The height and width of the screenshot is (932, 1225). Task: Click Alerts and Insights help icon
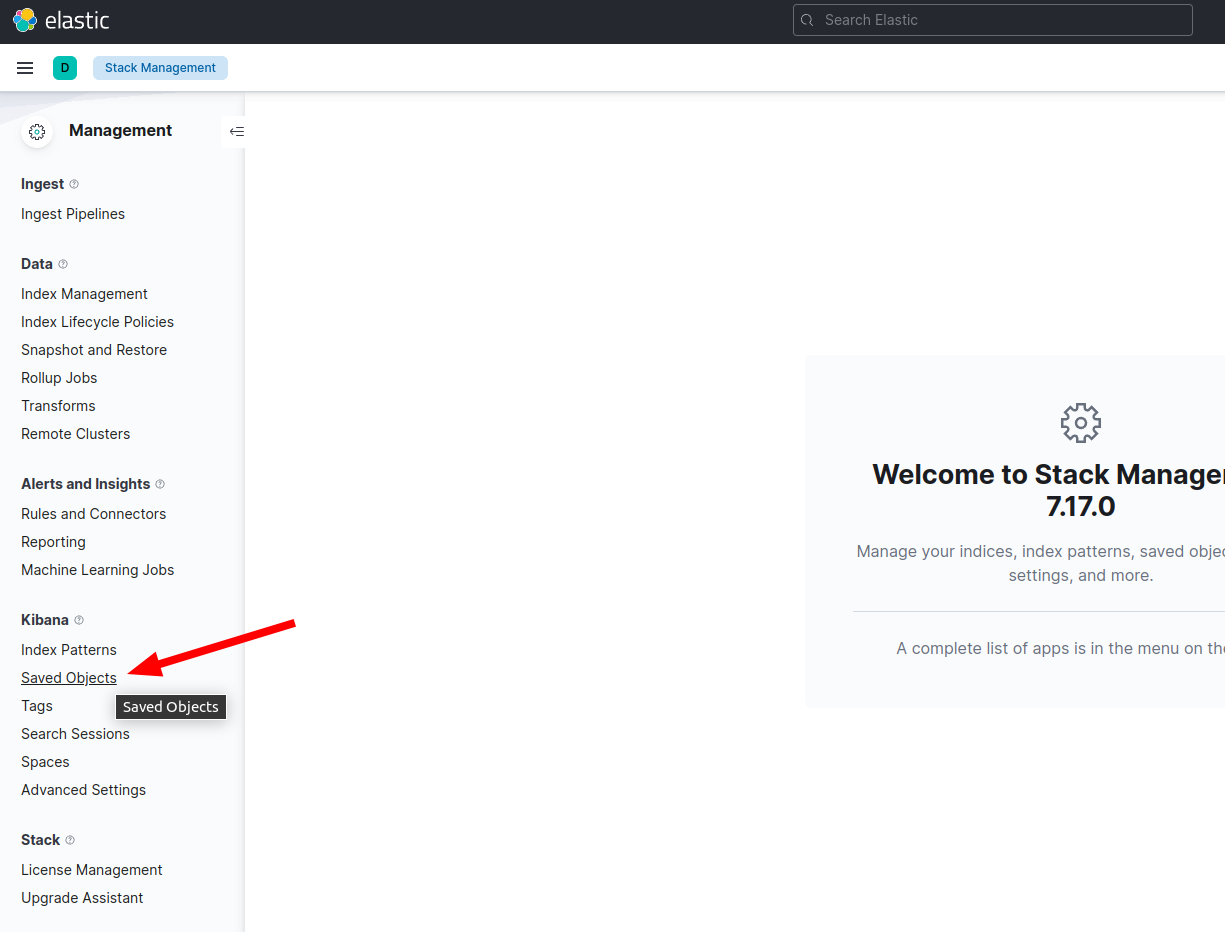(x=160, y=484)
